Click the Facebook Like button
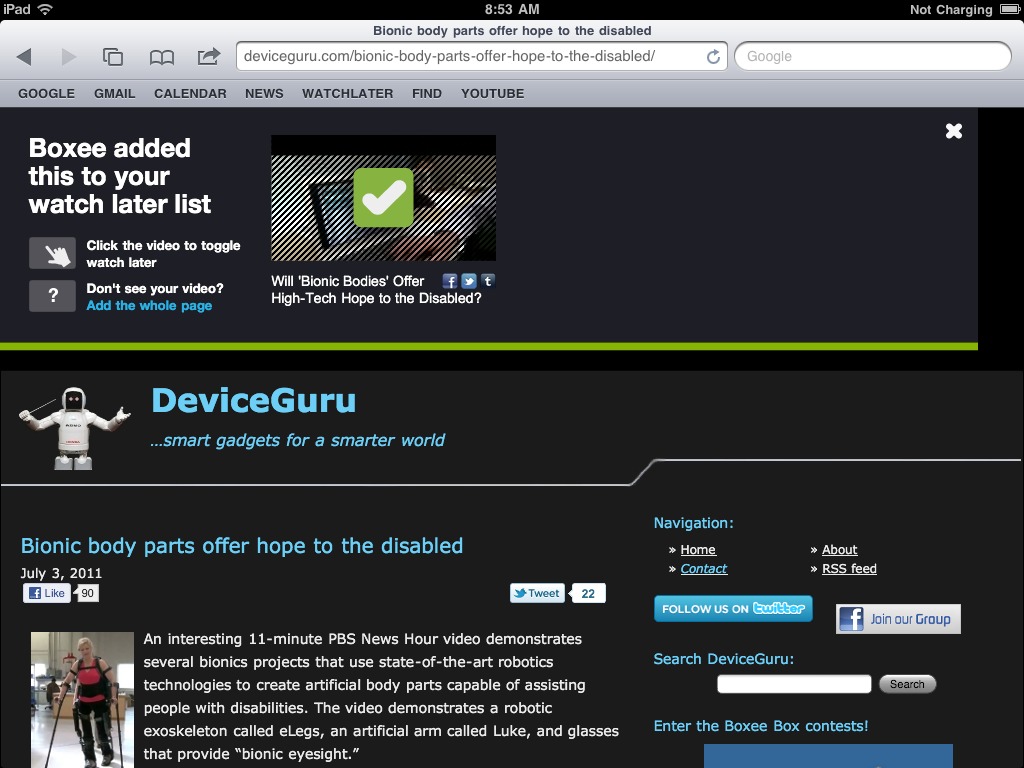Screen dimensions: 1024x768 tap(46, 593)
